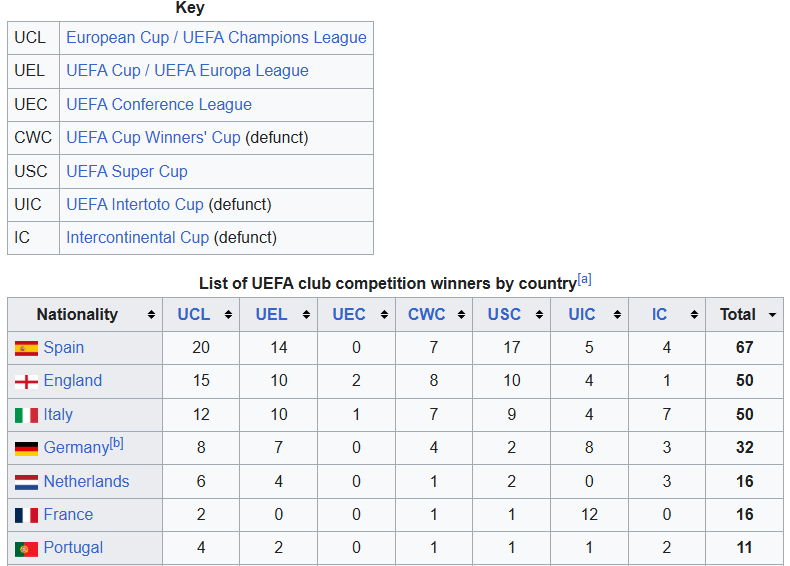Screen dimensions: 790x566
Task: Follow the UEFA Intertoto Cup link
Action: tap(135, 204)
